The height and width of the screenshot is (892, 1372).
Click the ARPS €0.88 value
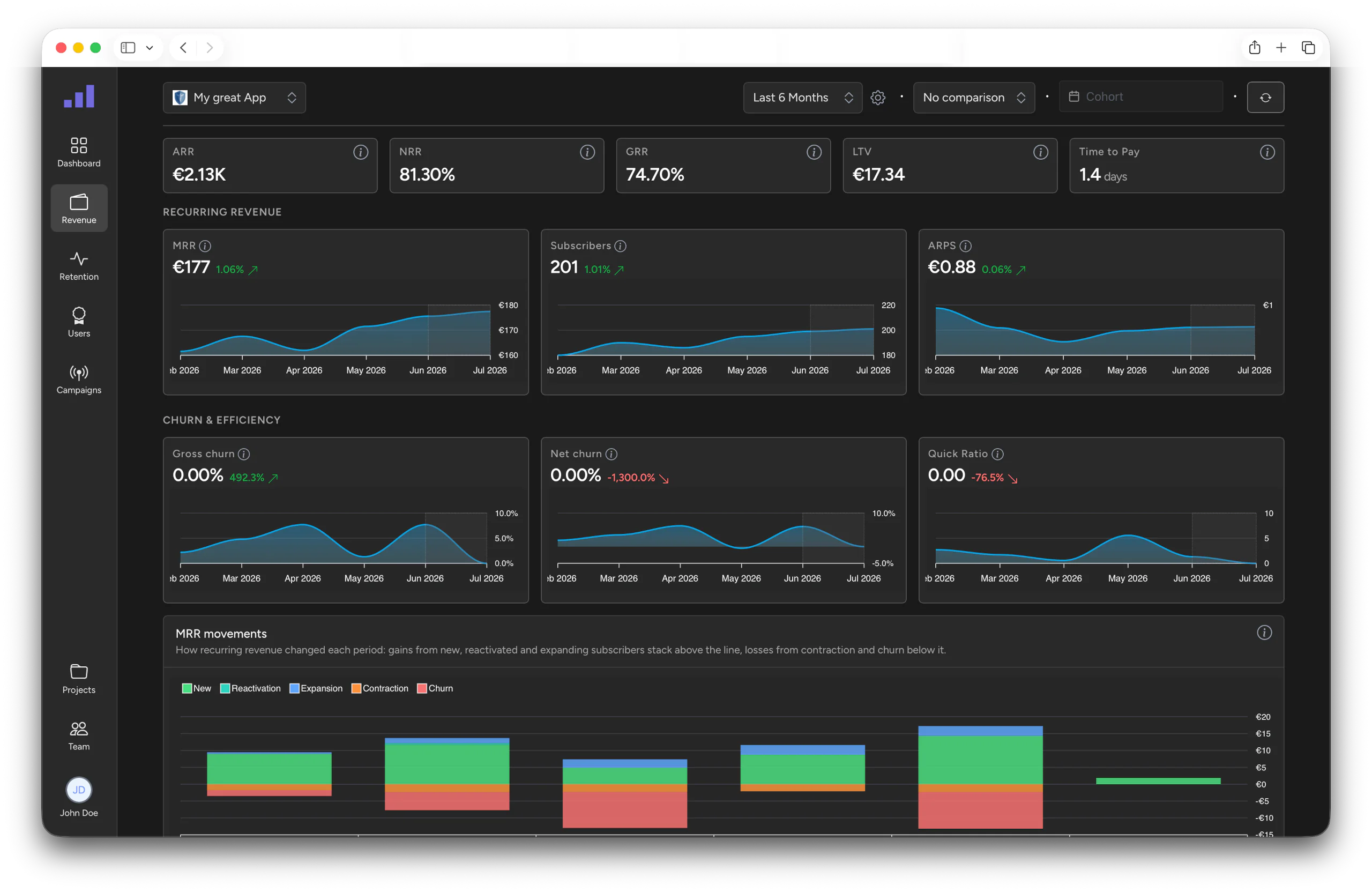(951, 267)
